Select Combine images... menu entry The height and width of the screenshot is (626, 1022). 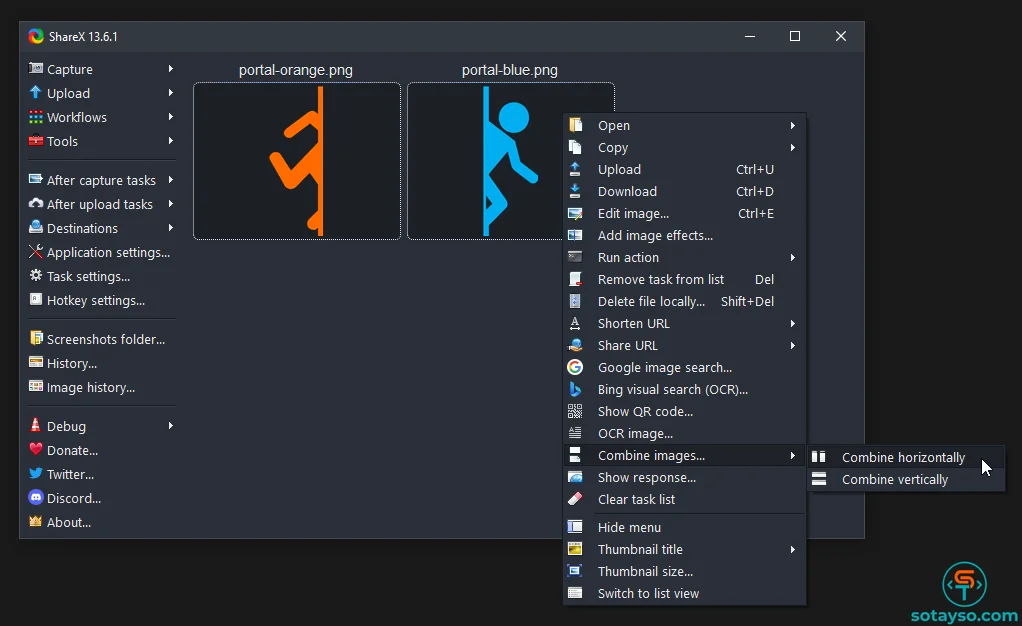[x=684, y=455]
